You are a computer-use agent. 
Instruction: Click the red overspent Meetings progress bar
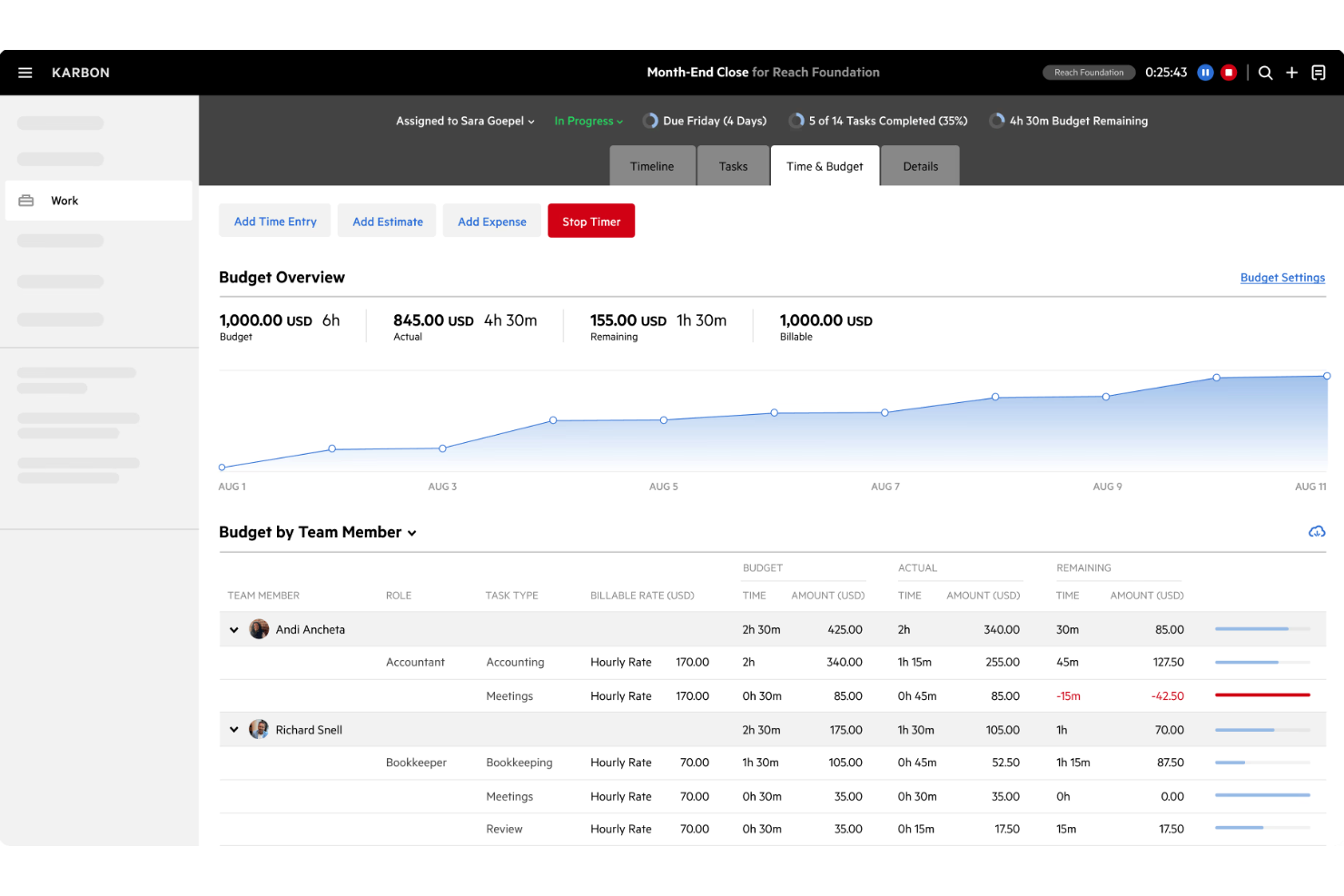click(x=1262, y=695)
